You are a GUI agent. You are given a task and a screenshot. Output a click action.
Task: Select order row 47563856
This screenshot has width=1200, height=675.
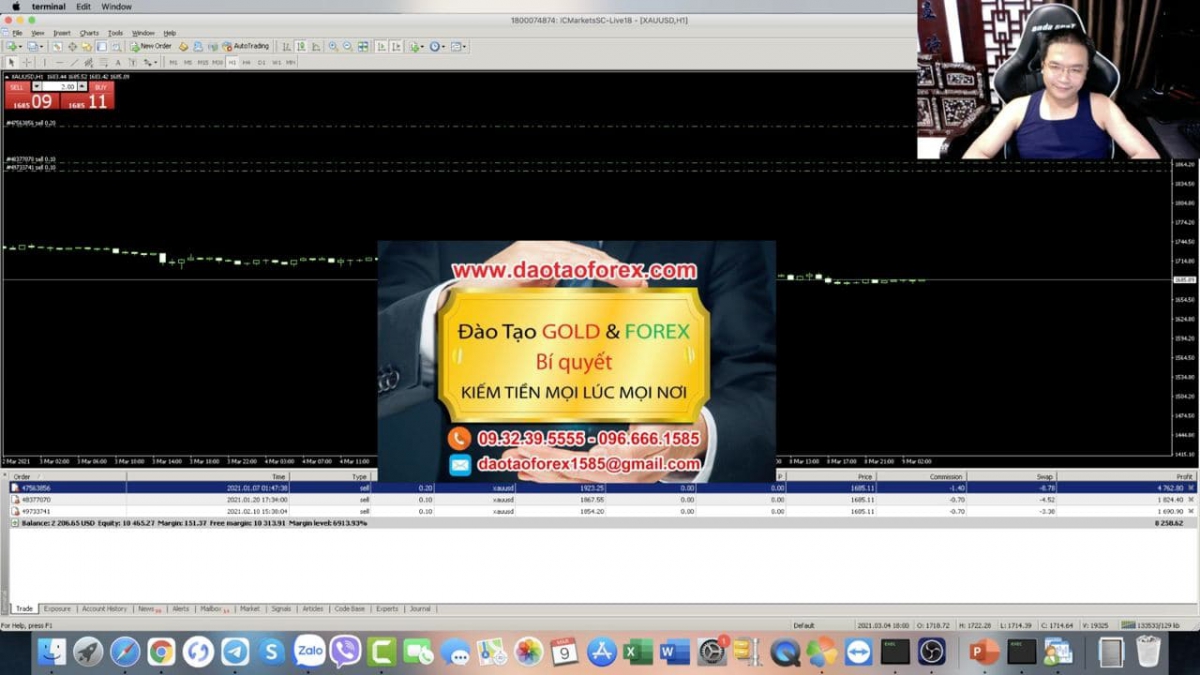[x=602, y=488]
